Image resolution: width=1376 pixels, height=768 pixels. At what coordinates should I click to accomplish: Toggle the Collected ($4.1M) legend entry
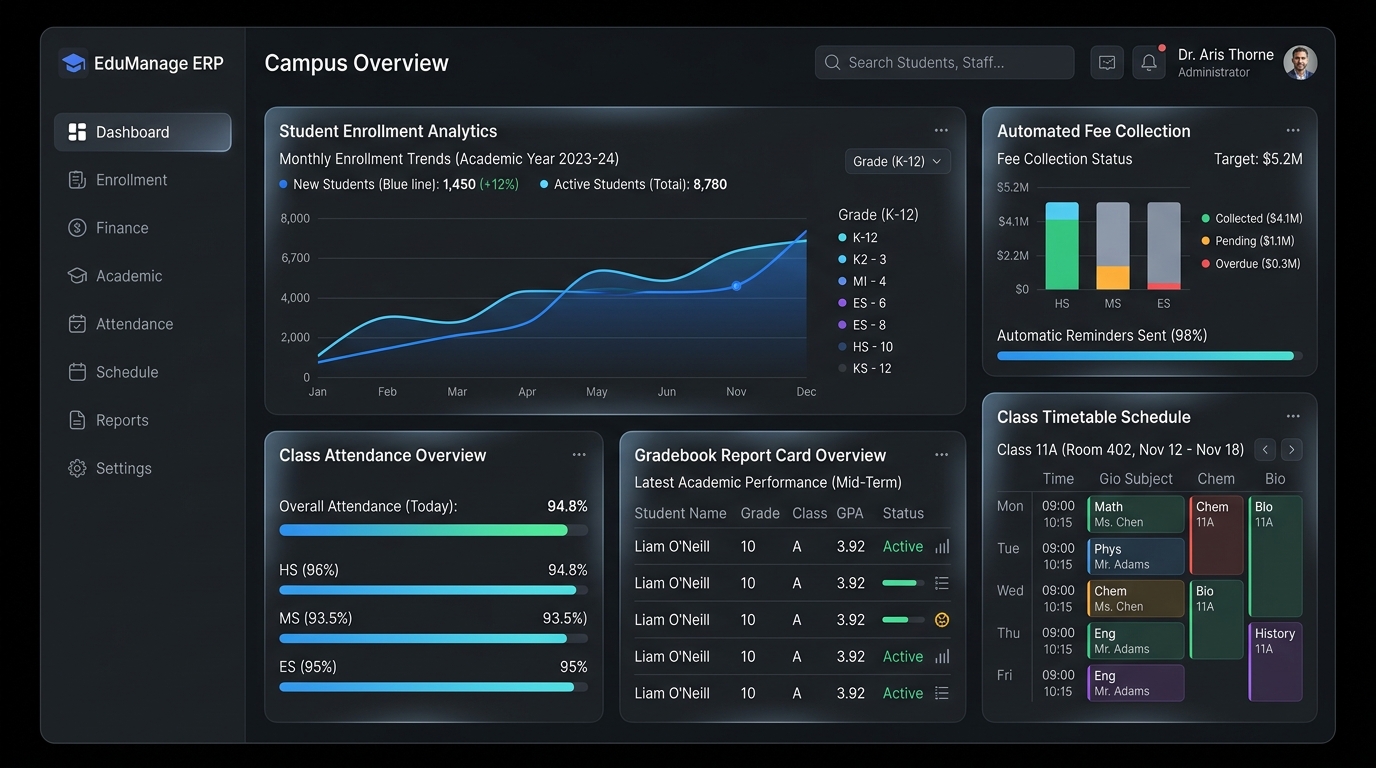point(1252,218)
